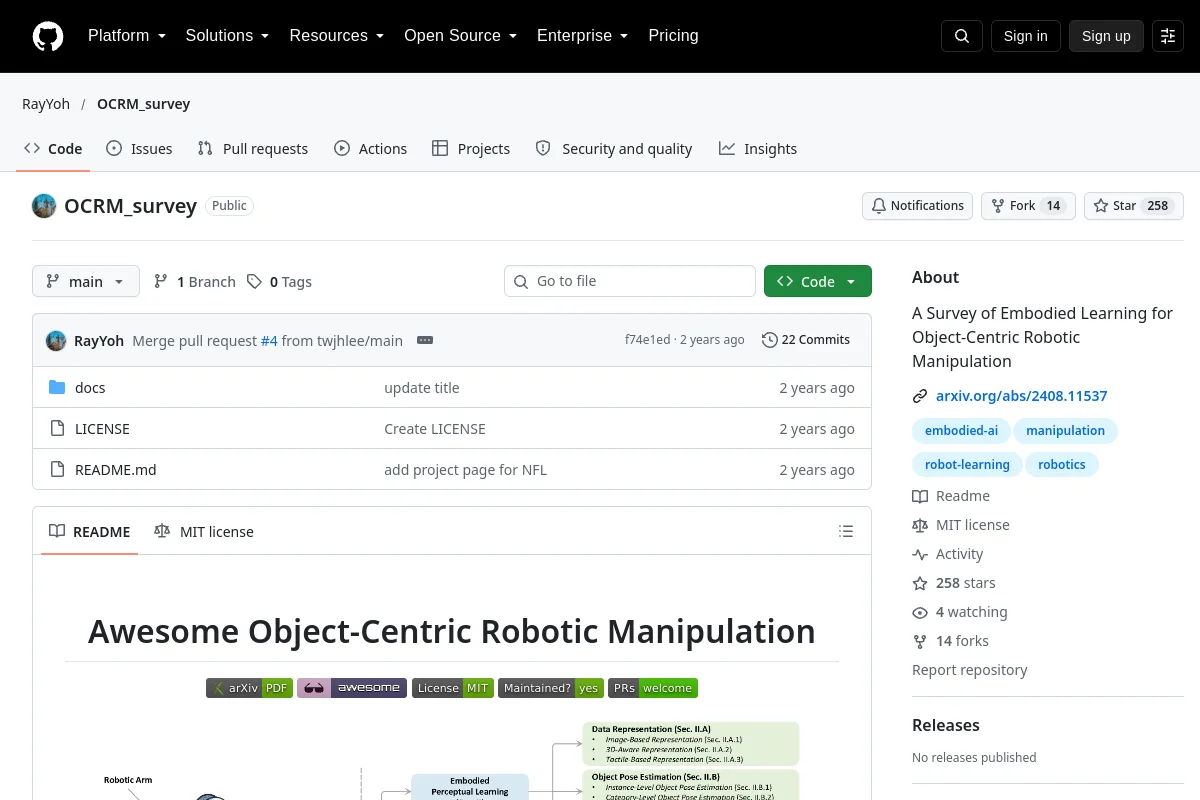View the 0 Tags list
This screenshot has height=800, width=1200.
coord(280,282)
